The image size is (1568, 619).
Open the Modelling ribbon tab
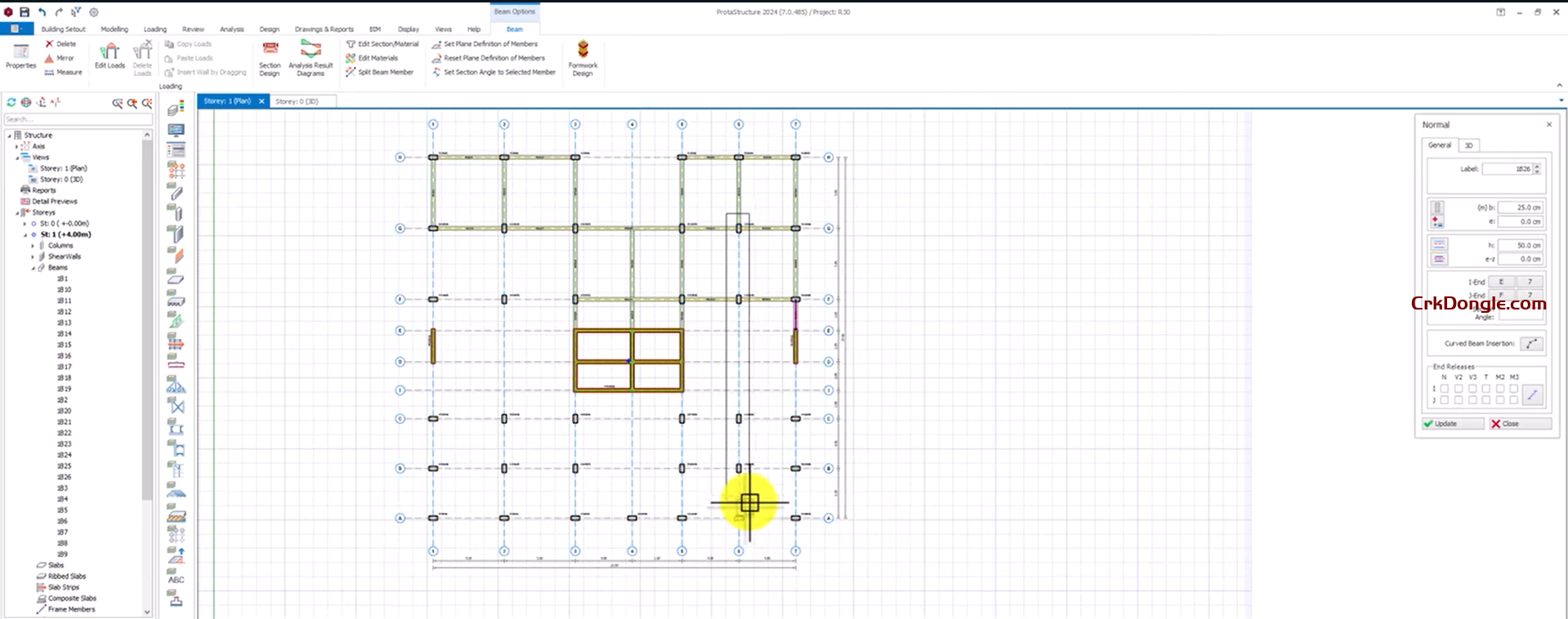coord(114,29)
